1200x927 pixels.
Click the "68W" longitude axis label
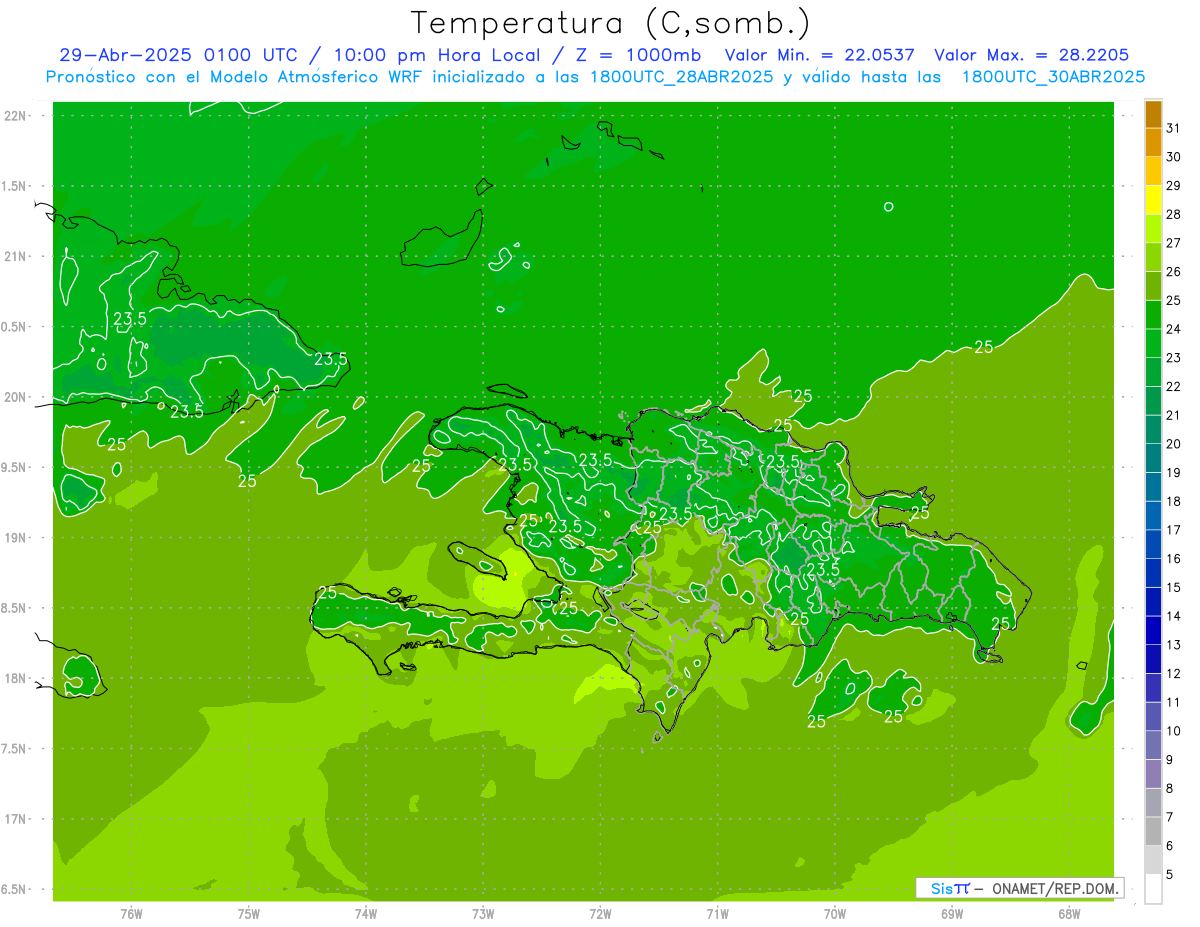(x=1069, y=914)
